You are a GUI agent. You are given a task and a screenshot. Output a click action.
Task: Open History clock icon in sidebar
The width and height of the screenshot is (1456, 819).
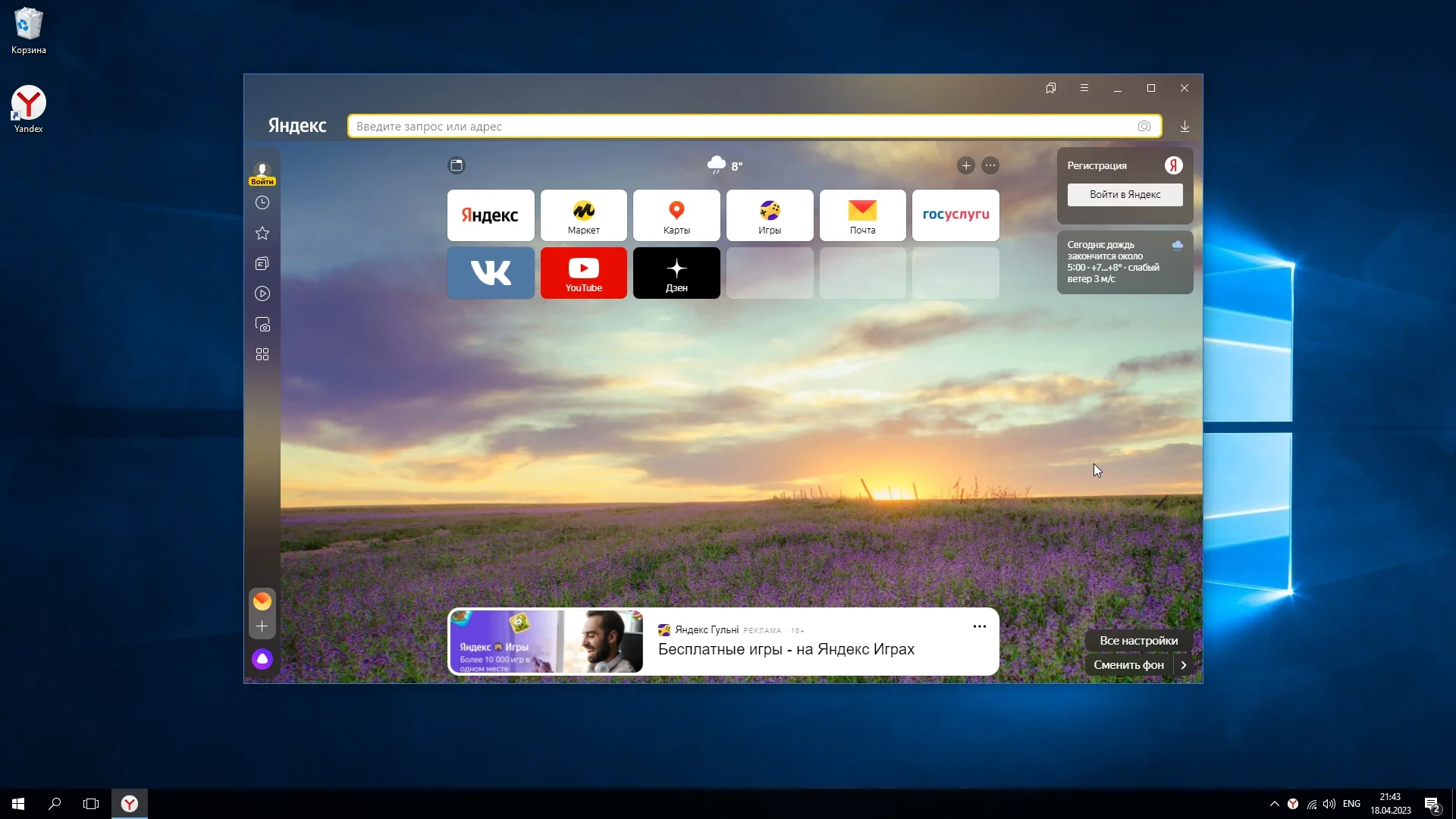click(x=262, y=202)
